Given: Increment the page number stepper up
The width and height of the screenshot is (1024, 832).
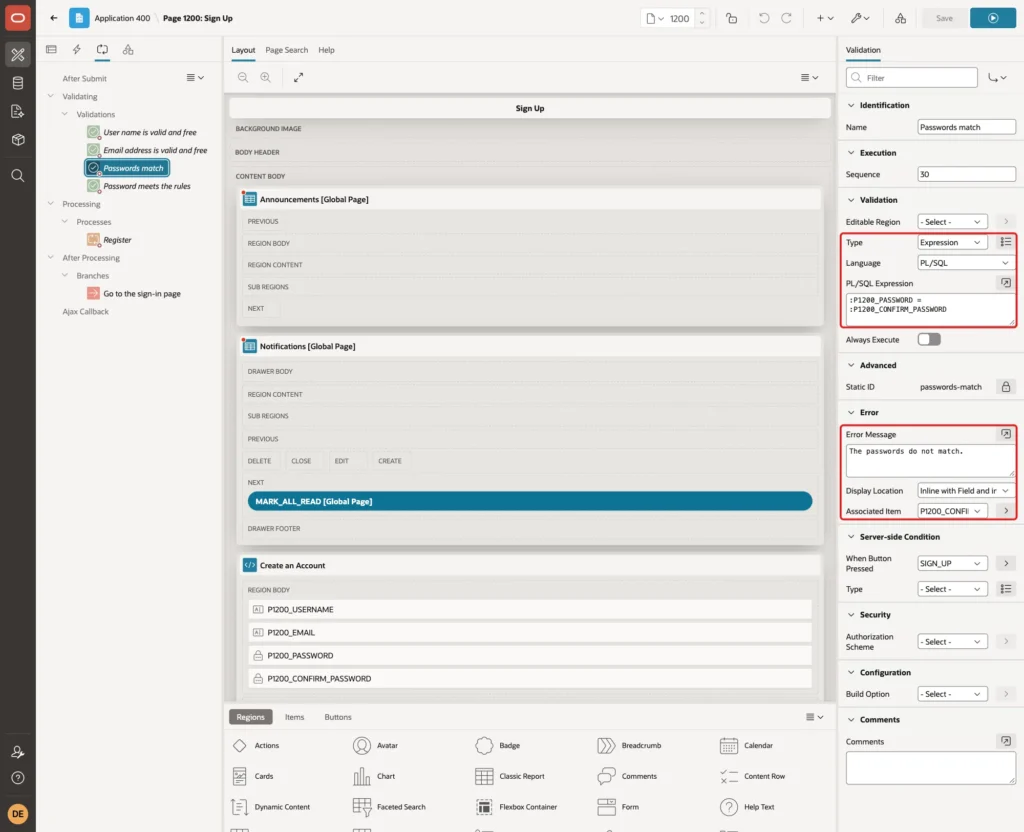Looking at the screenshot, I should 702,13.
